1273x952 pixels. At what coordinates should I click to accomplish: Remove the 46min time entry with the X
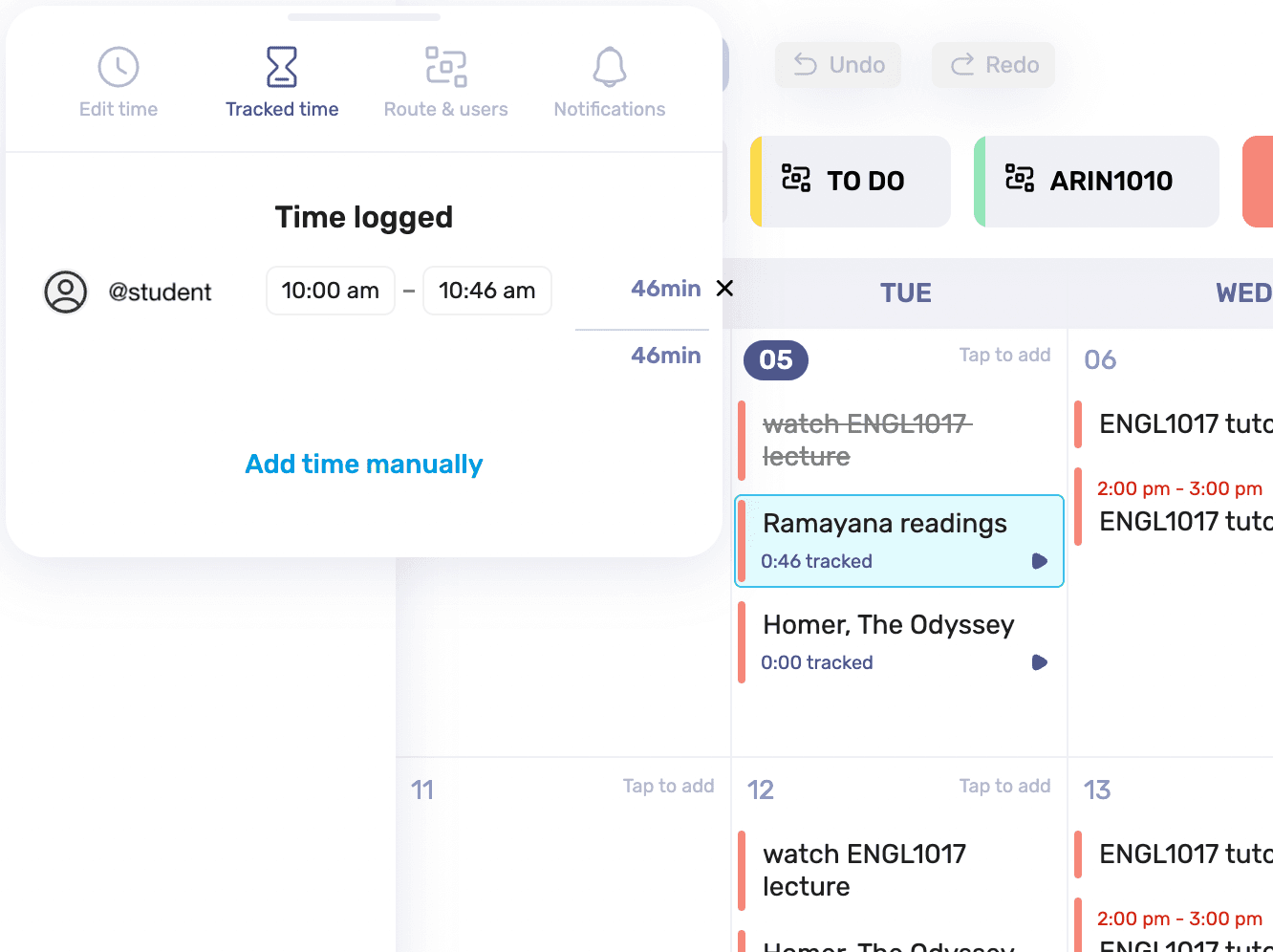tap(724, 288)
